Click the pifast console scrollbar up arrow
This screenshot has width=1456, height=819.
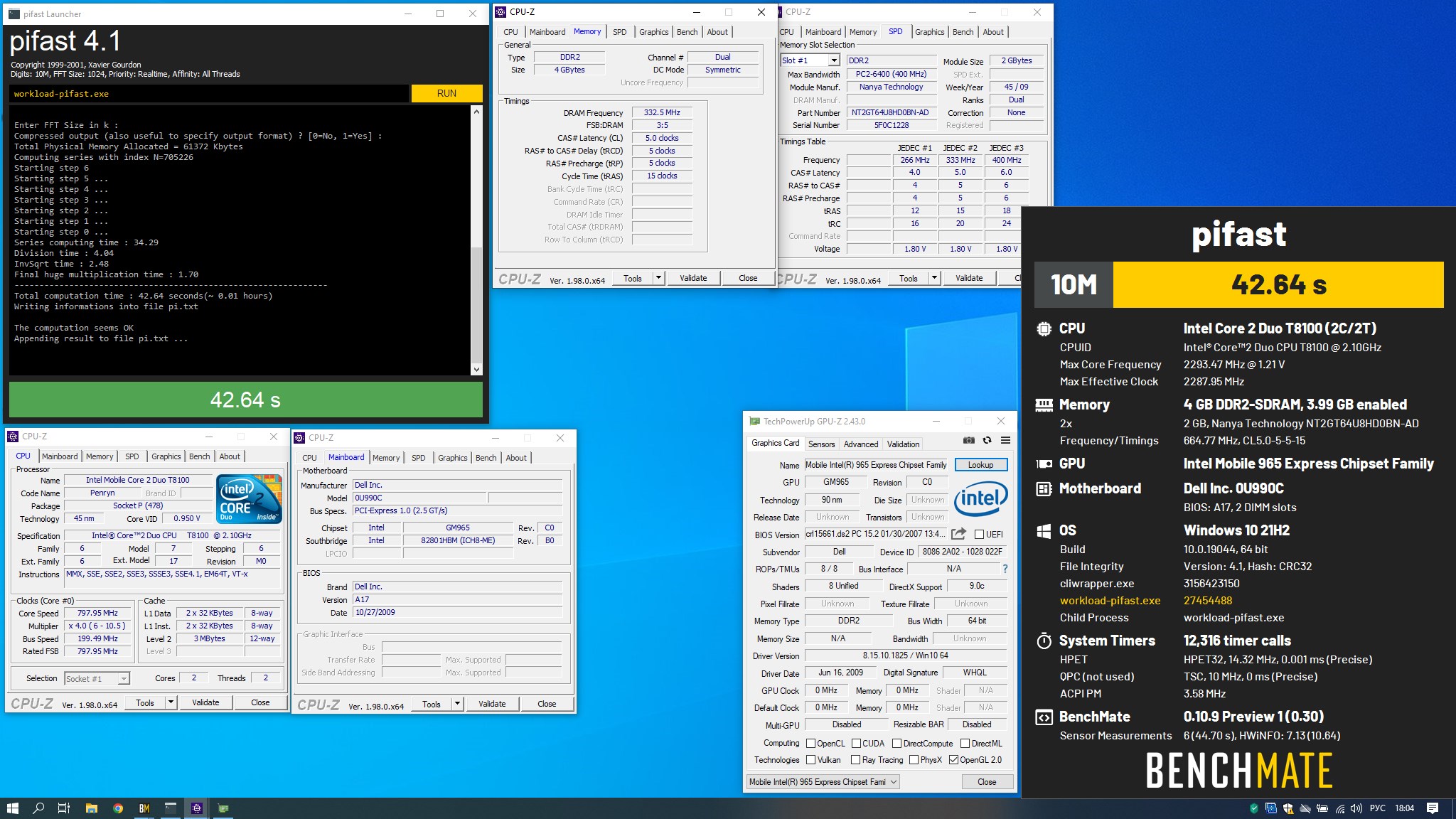(x=476, y=112)
